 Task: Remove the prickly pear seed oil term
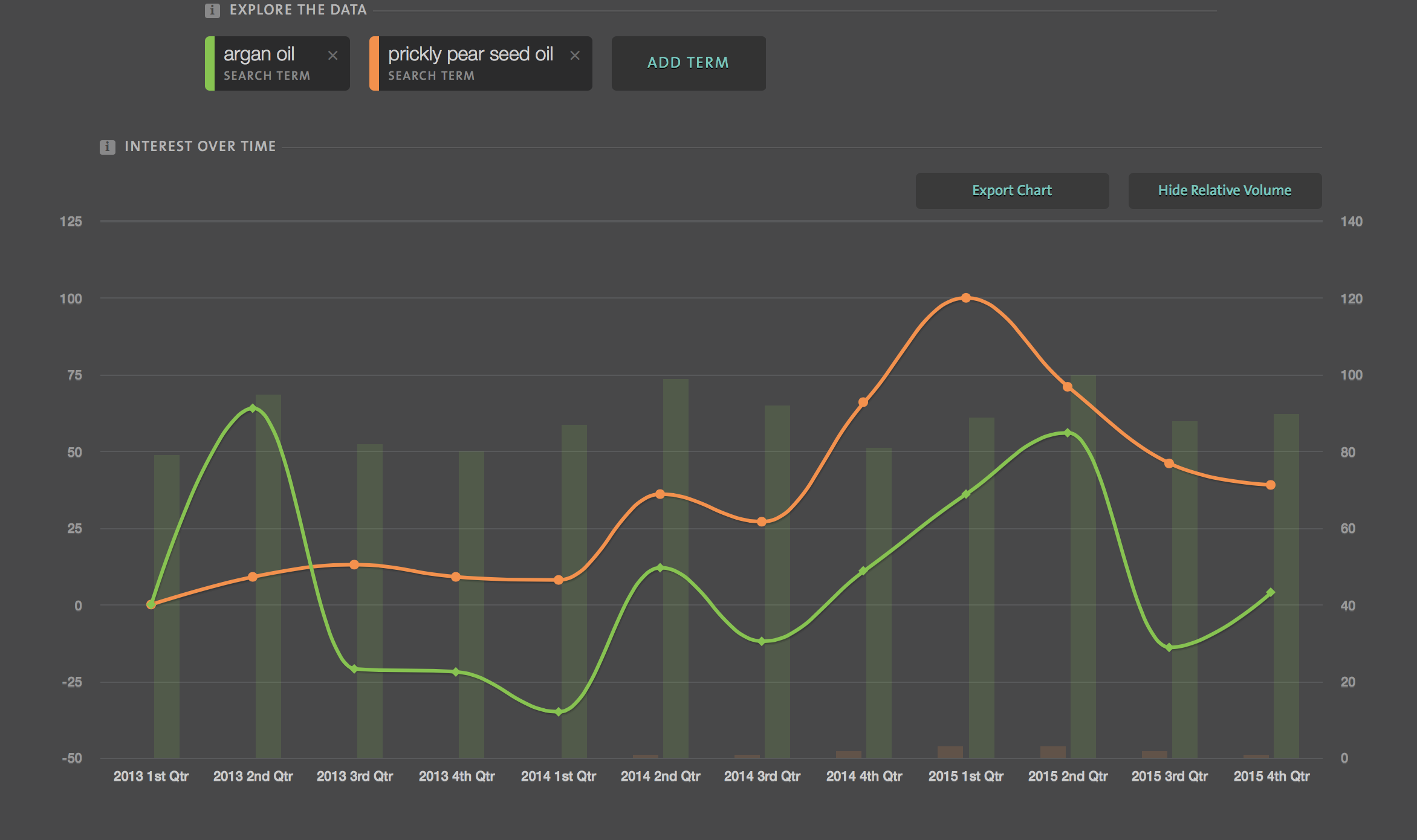(575, 56)
